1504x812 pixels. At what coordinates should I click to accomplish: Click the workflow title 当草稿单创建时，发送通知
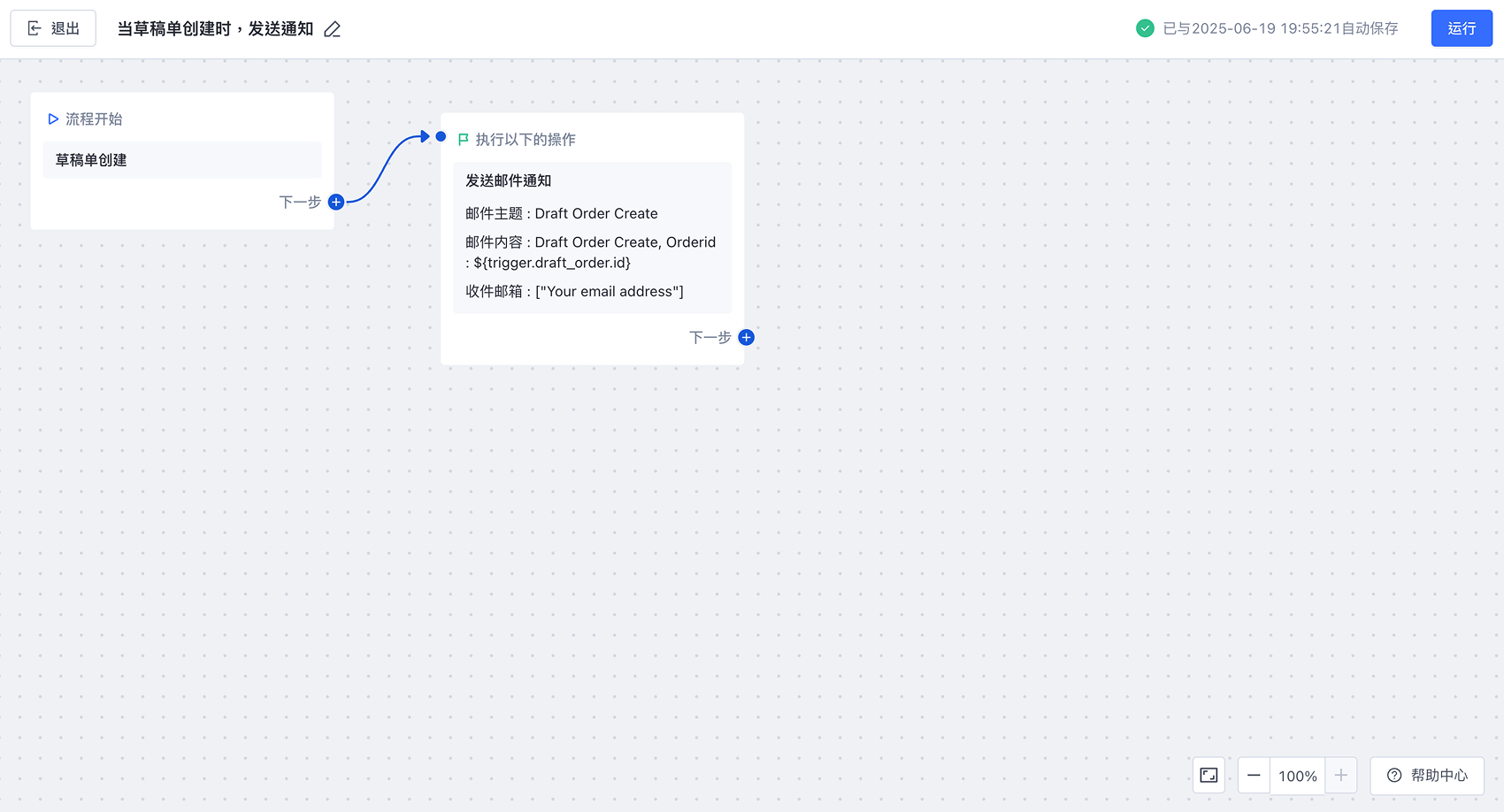215,29
